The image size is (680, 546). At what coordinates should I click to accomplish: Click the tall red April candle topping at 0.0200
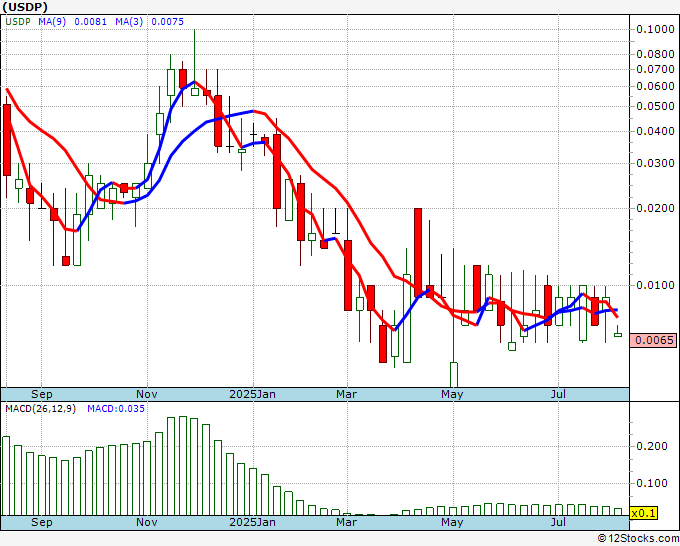(x=418, y=253)
